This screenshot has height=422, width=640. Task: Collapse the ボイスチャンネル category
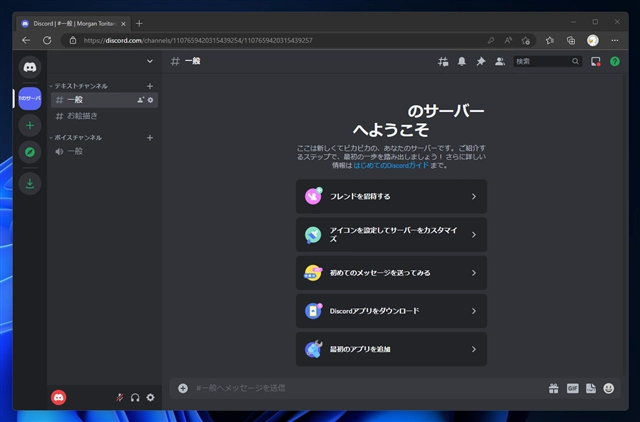tap(79, 137)
